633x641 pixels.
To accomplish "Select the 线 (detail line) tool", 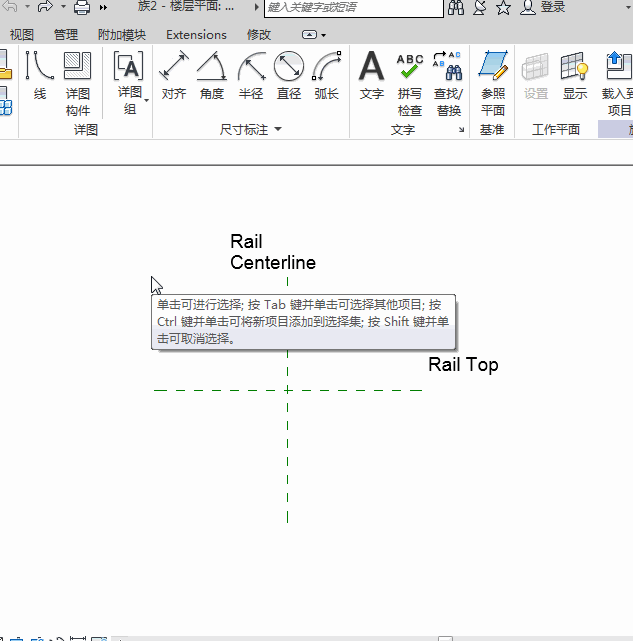I will 40,77.
